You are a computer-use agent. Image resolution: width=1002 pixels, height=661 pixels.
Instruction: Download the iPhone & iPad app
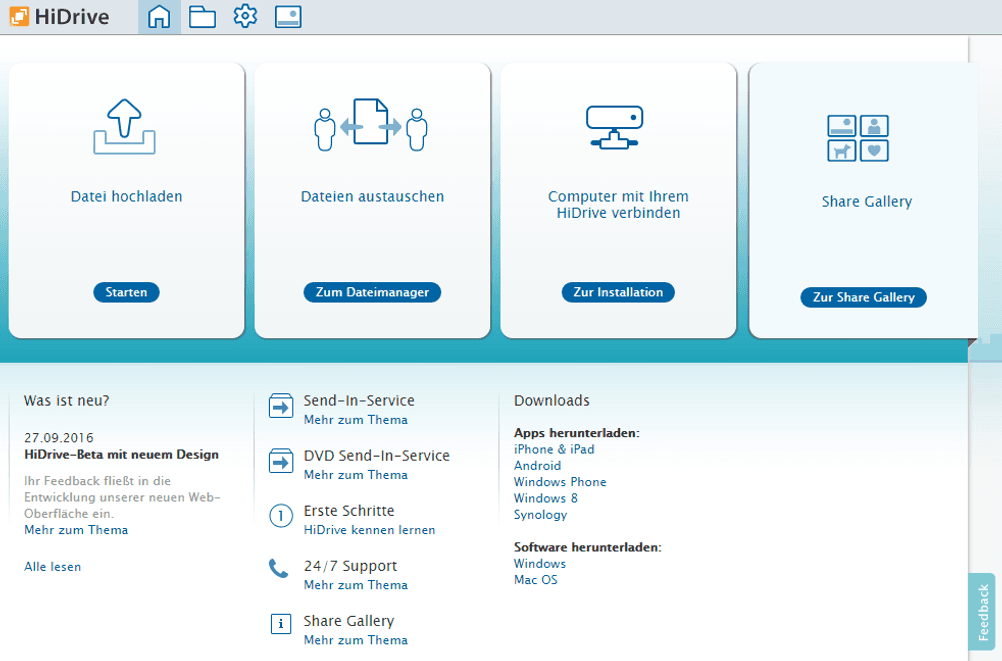pyautogui.click(x=554, y=449)
